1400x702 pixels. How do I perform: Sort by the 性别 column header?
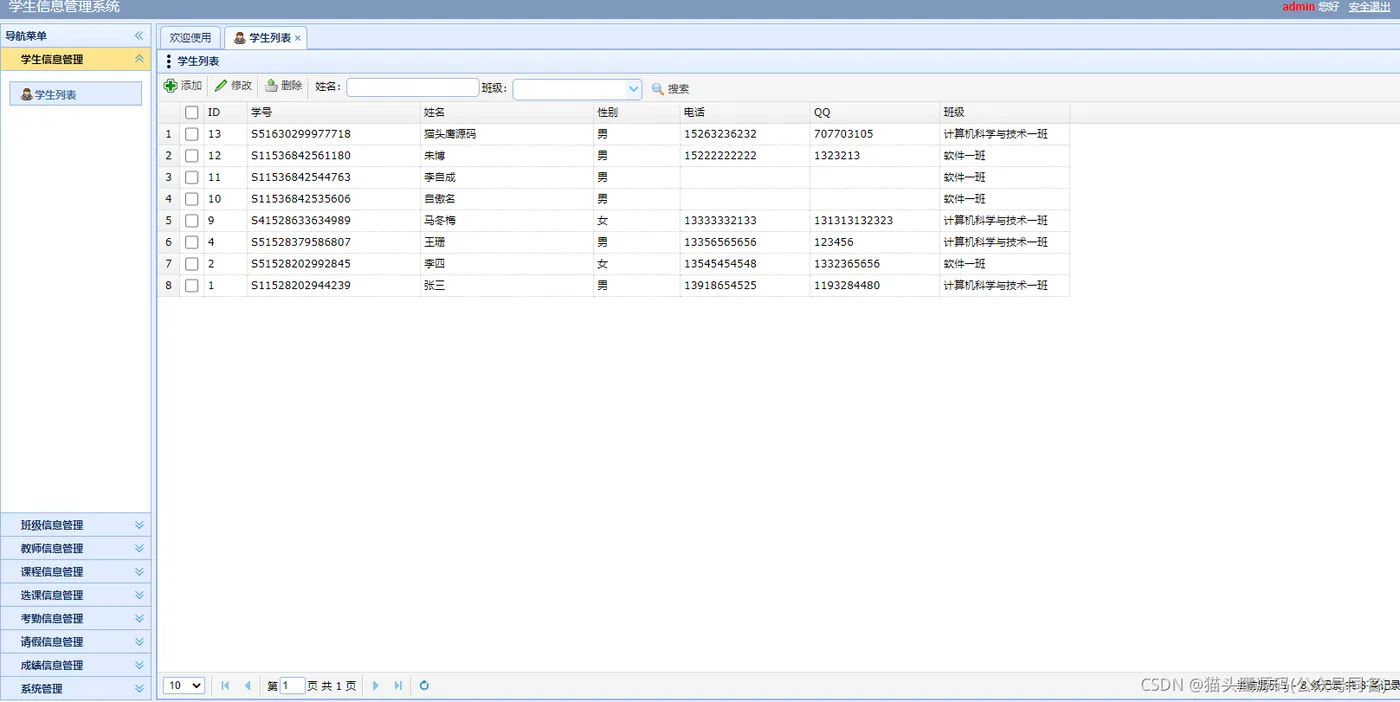pyautogui.click(x=636, y=113)
